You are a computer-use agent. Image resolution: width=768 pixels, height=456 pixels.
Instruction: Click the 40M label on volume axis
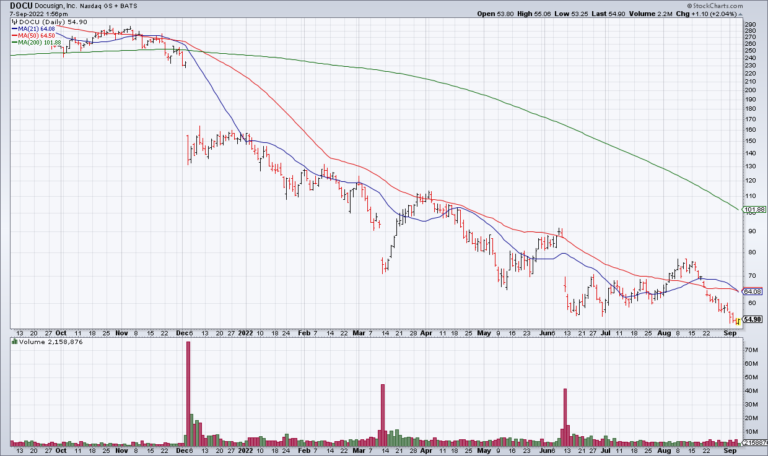(752, 391)
